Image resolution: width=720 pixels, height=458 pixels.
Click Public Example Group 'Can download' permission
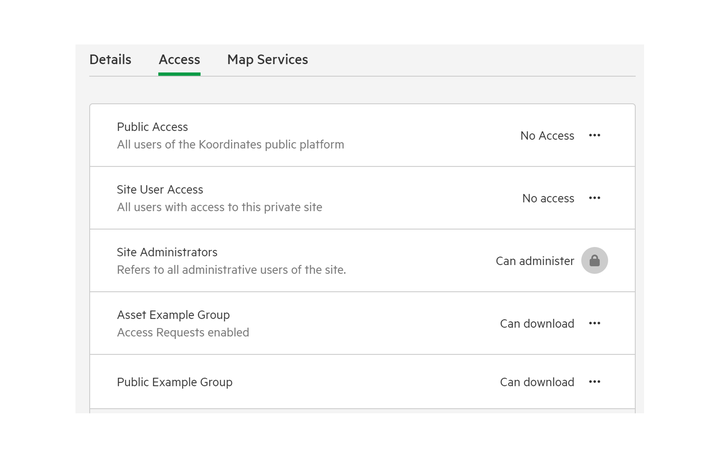pyautogui.click(x=537, y=382)
